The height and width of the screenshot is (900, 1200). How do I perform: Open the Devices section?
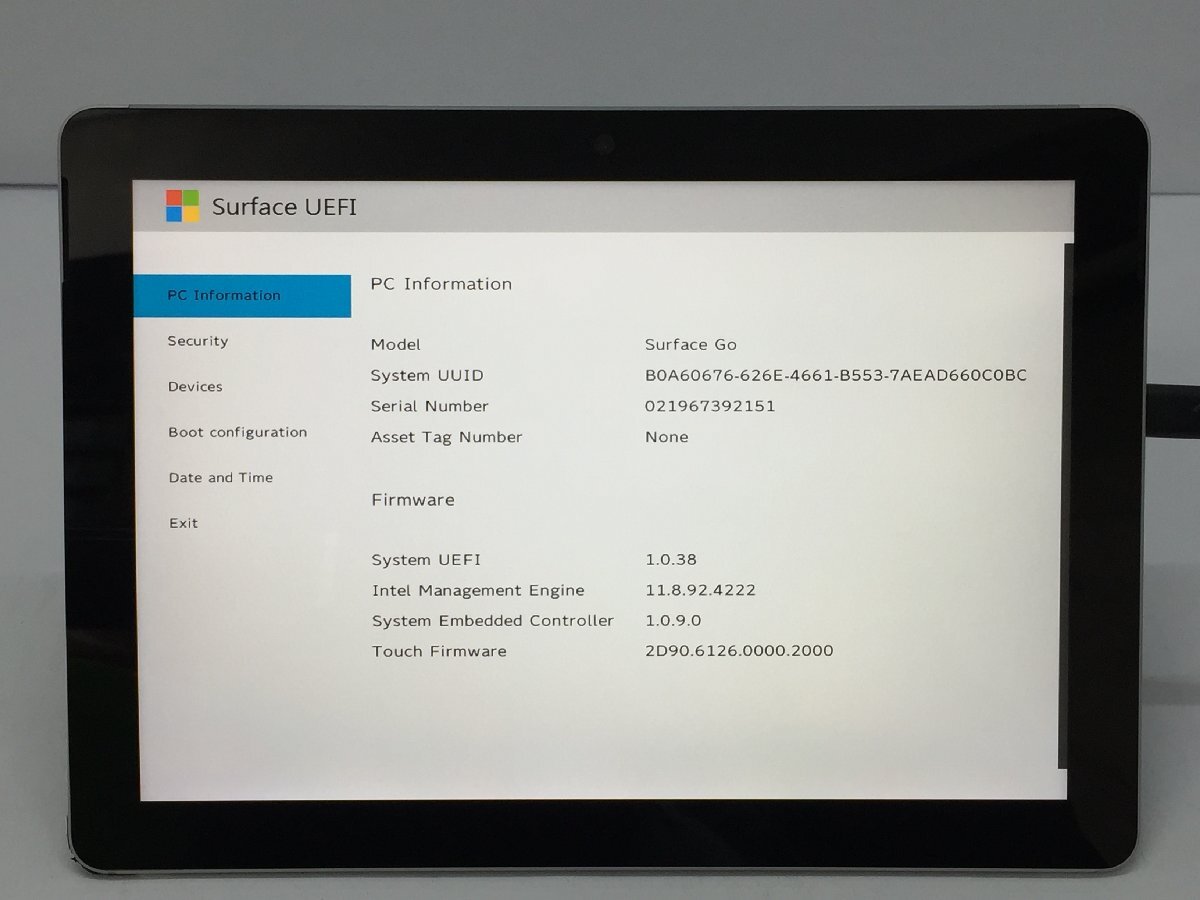click(195, 387)
